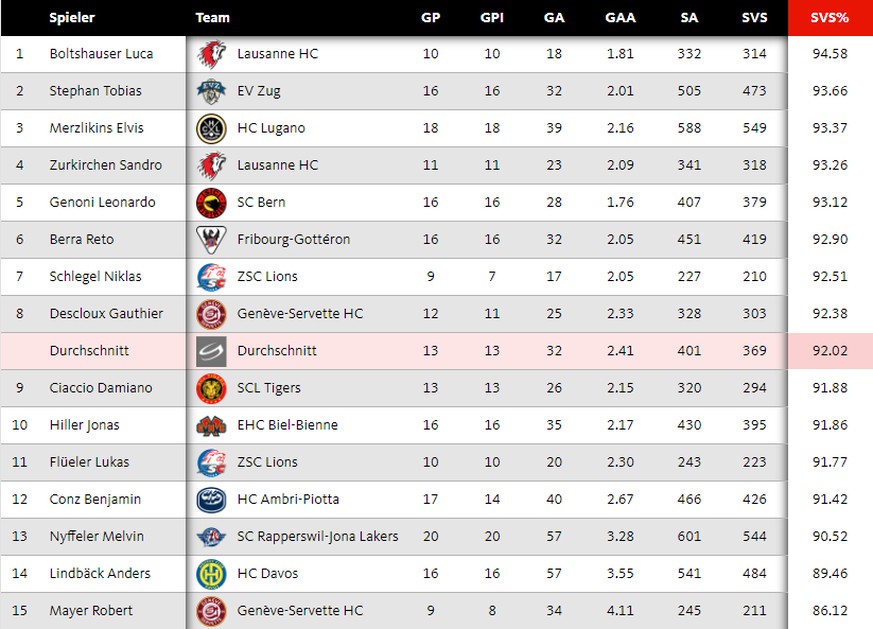Click the Lausanne HC logo beside Boltshauser Luca
873x629 pixels.
[x=212, y=54]
